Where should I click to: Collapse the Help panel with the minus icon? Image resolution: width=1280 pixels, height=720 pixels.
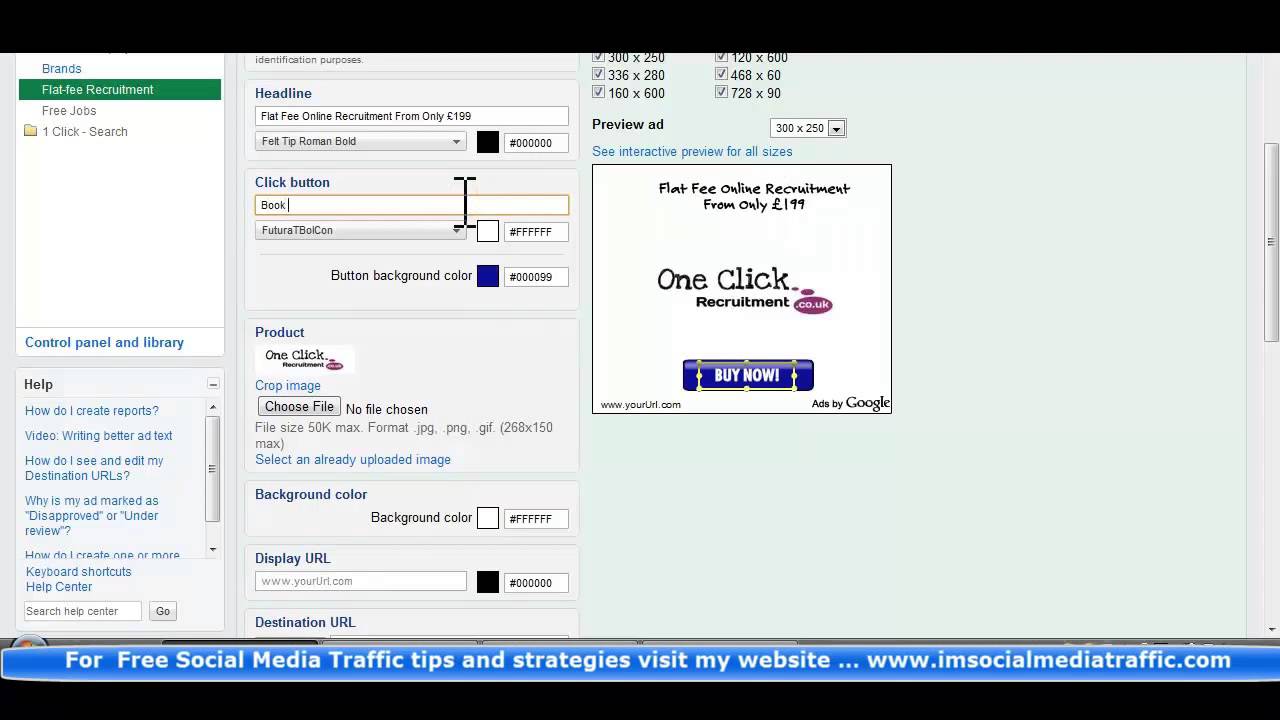(x=213, y=383)
